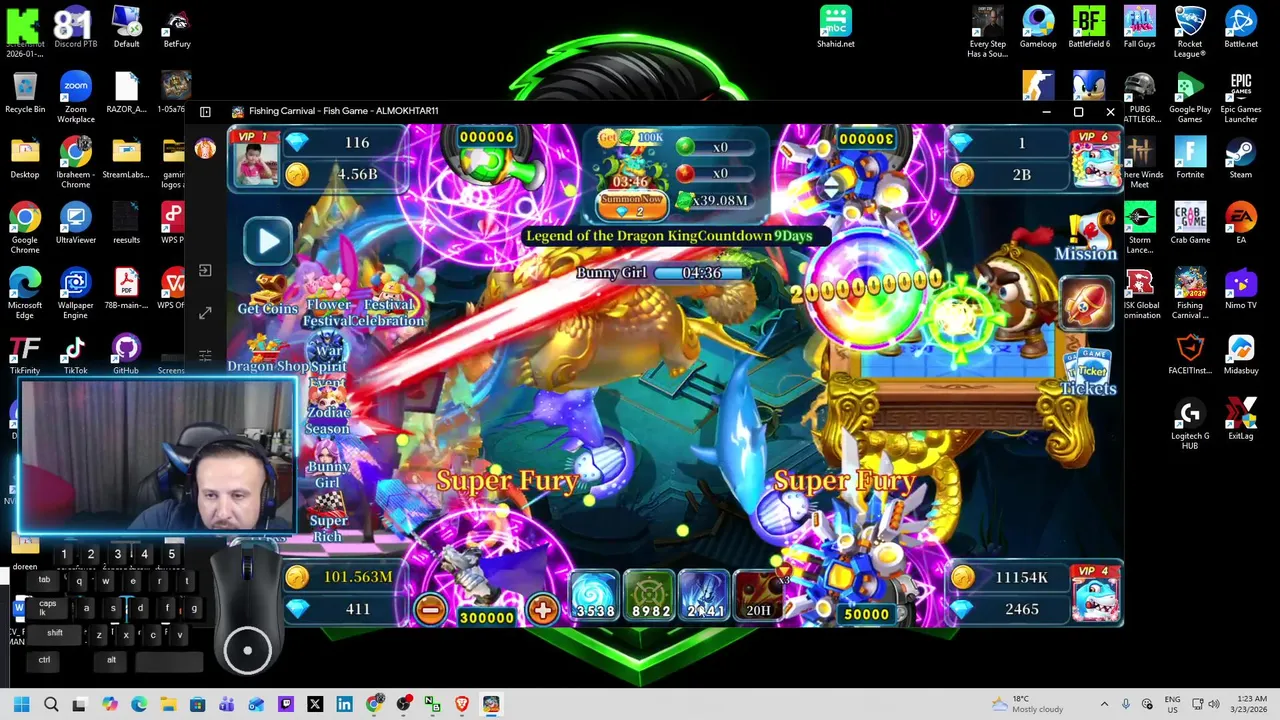Open weather widget showing 18°C
The height and width of the screenshot is (720, 1280).
tap(1027, 704)
